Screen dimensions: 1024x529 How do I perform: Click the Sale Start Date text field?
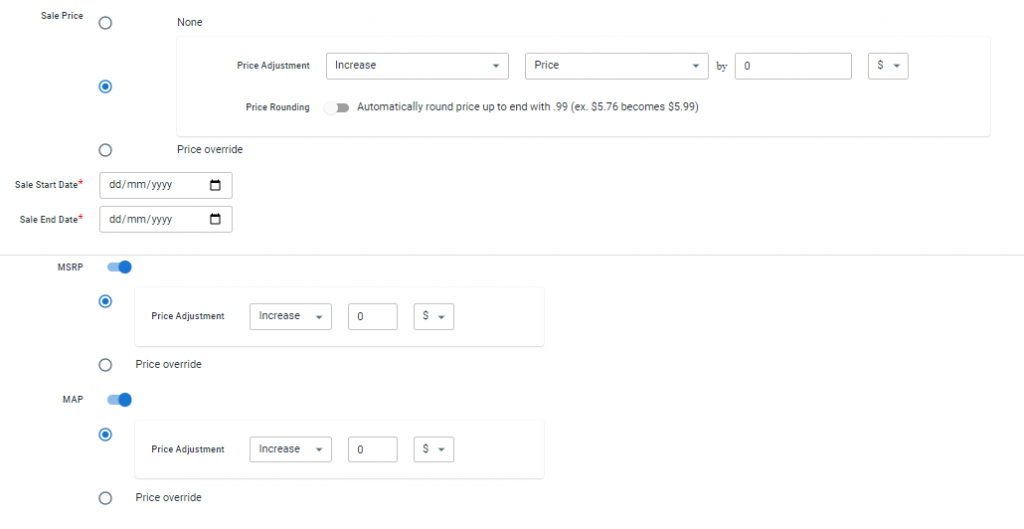[166, 185]
